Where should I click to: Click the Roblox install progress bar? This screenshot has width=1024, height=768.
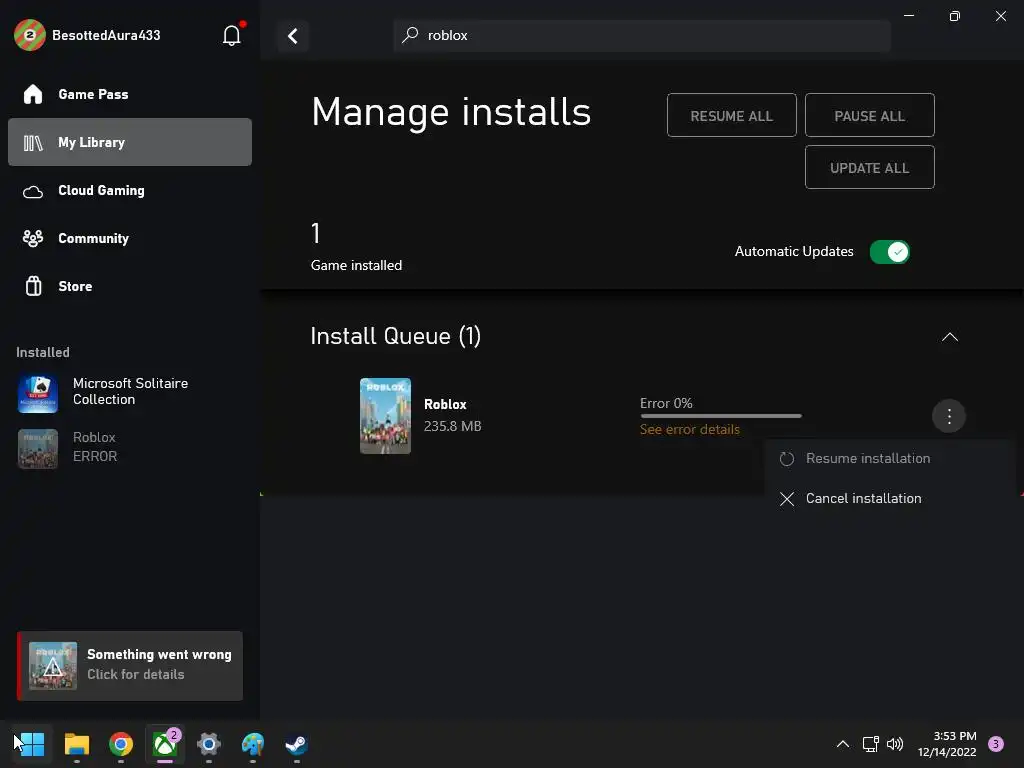[x=721, y=416]
